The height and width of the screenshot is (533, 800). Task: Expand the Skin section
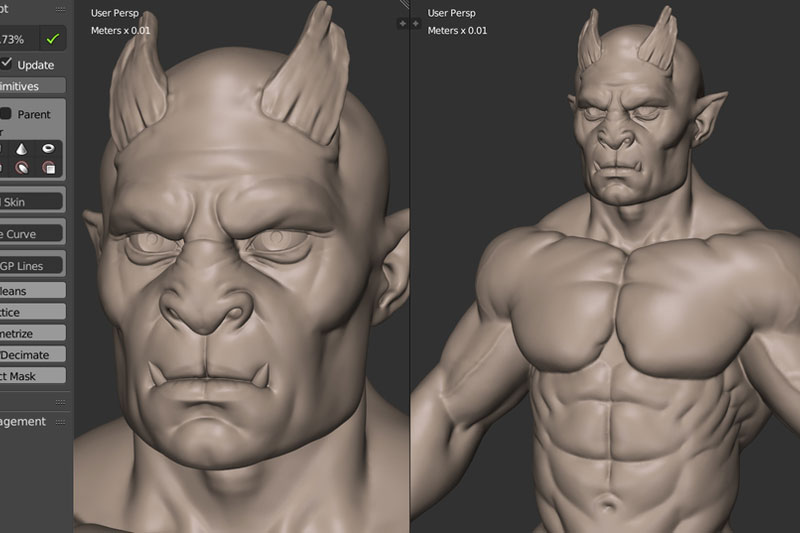pyautogui.click(x=31, y=202)
